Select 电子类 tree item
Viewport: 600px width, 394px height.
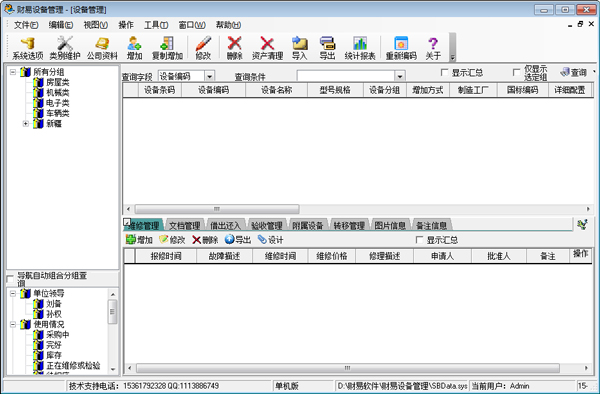[x=57, y=103]
